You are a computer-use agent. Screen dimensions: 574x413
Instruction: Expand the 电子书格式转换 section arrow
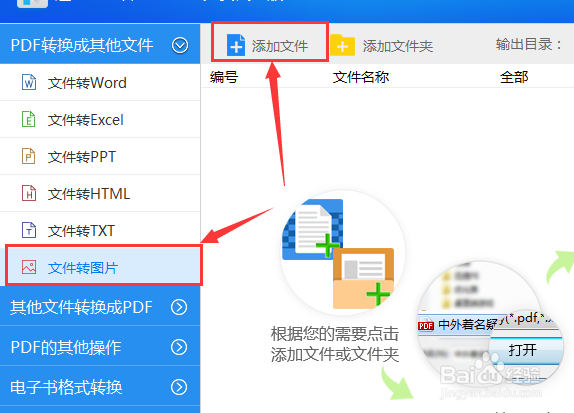(179, 387)
